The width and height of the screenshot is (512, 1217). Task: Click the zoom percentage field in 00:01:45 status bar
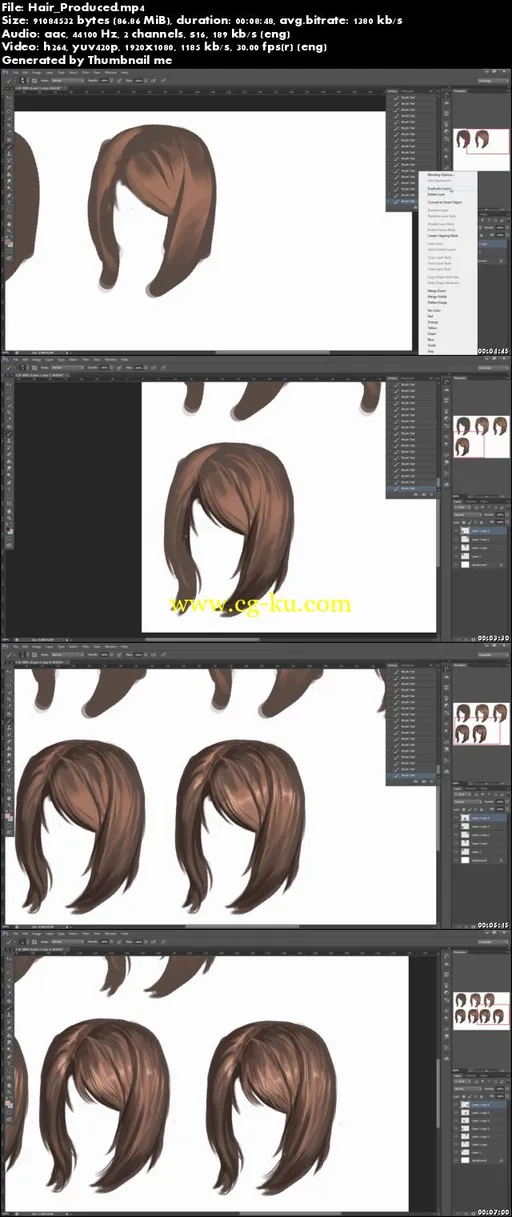click(x=6, y=352)
